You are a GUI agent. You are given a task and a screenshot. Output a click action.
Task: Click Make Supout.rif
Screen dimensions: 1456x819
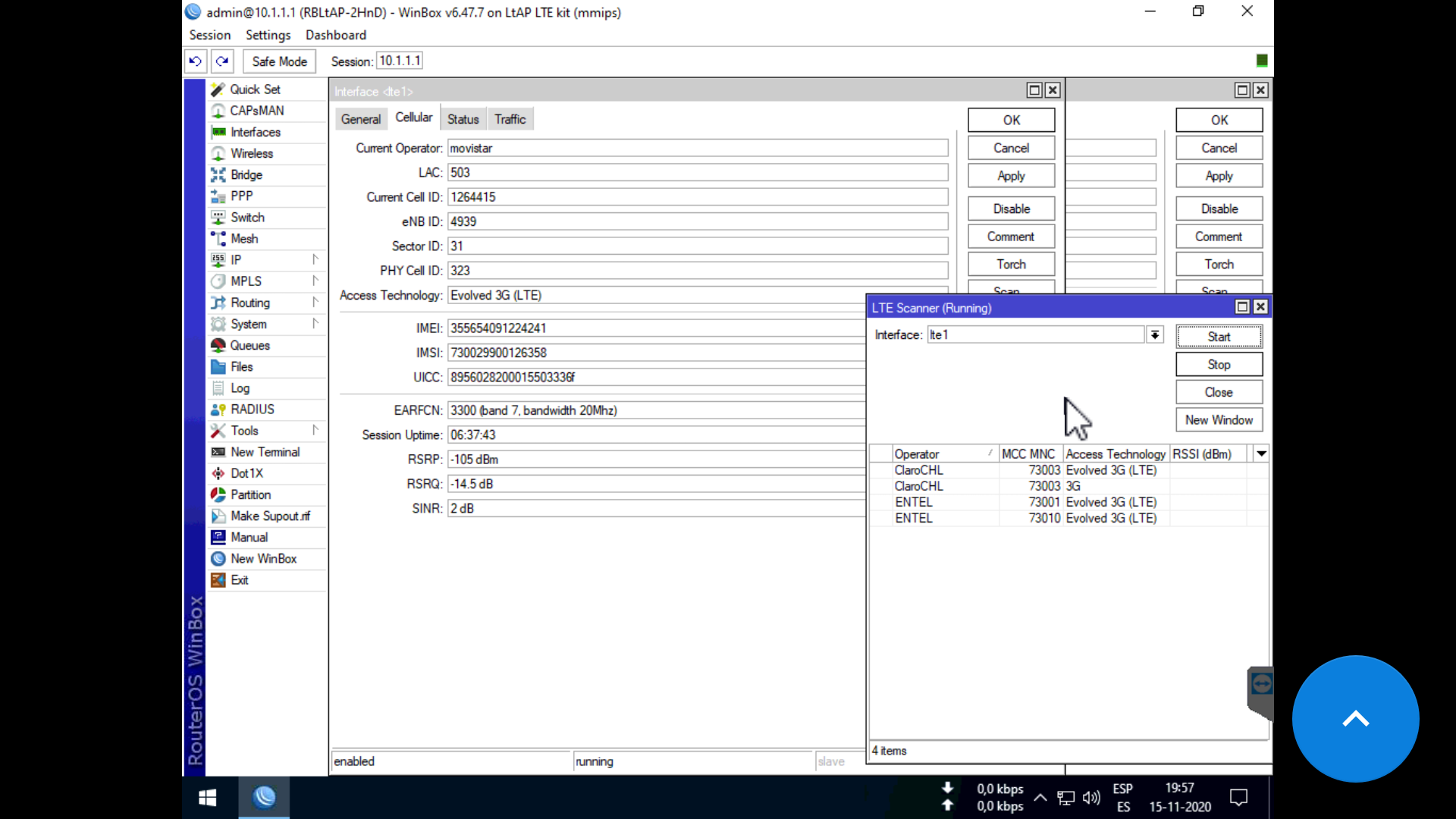pos(270,516)
